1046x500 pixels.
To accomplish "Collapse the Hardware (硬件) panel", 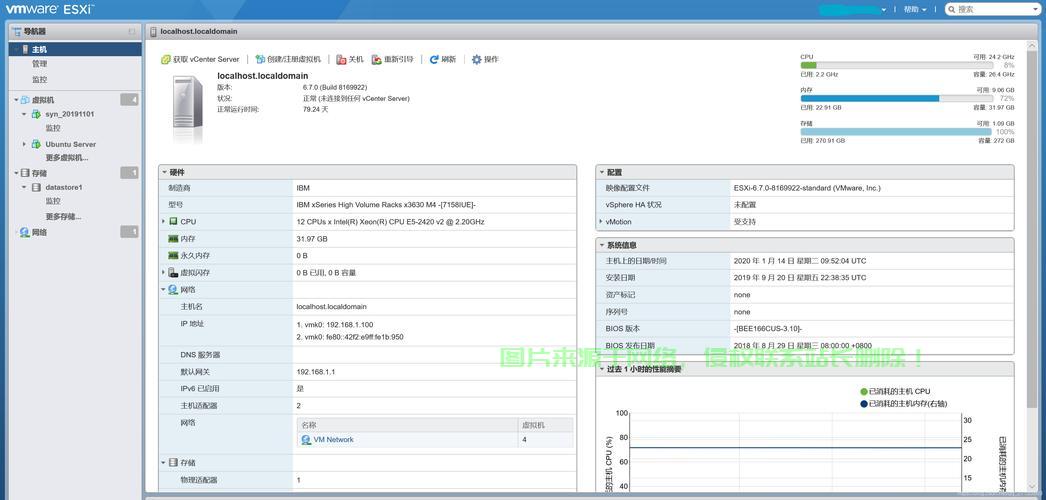I will pyautogui.click(x=164, y=172).
